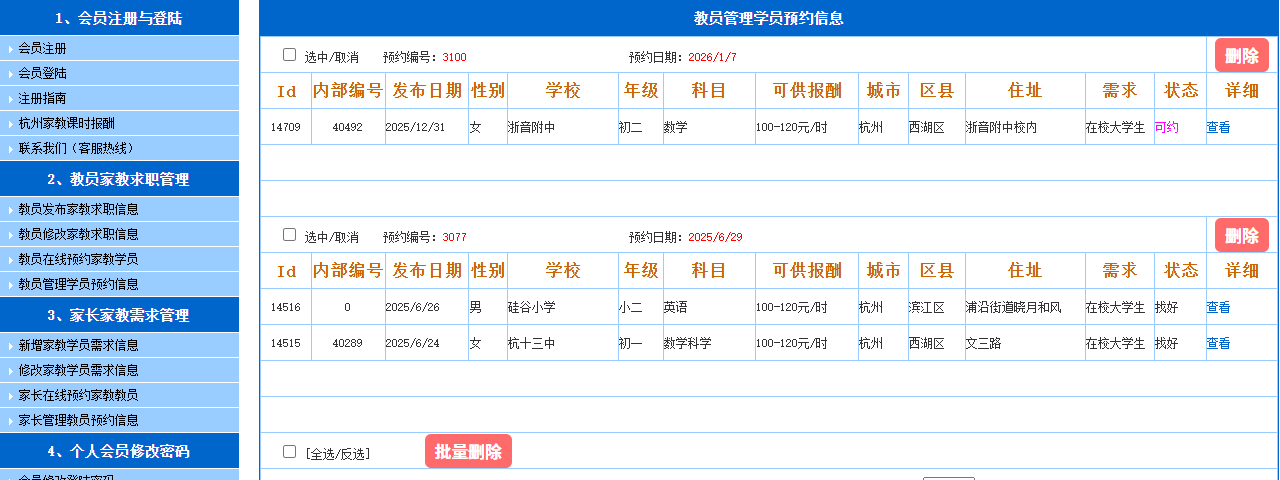Viewport: 1280px width, 480px height.
Task: Open 联系我们（客服热线） in the sidebar
Action: point(76,148)
